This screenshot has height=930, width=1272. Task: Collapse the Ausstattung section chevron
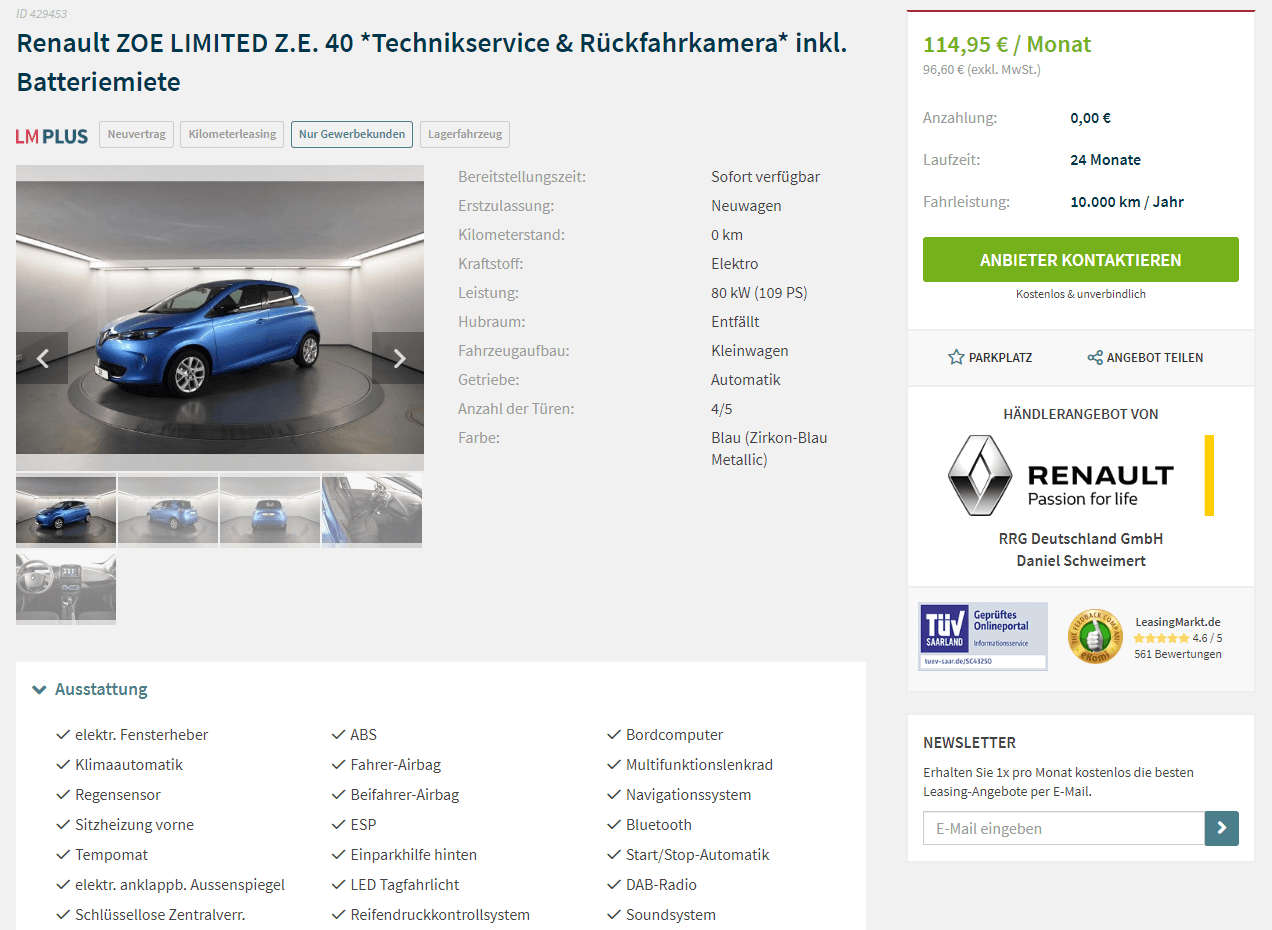pos(39,689)
